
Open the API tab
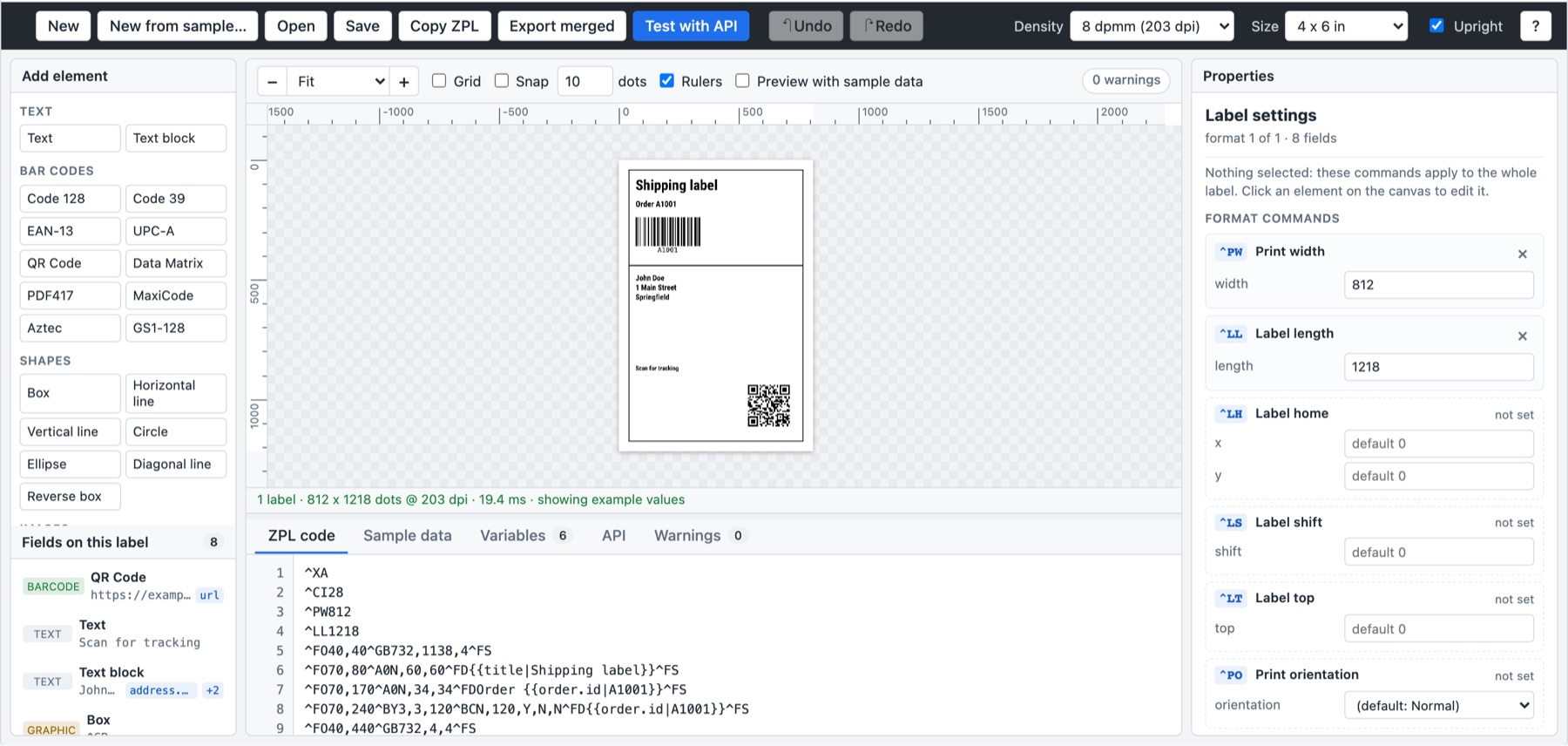click(614, 536)
